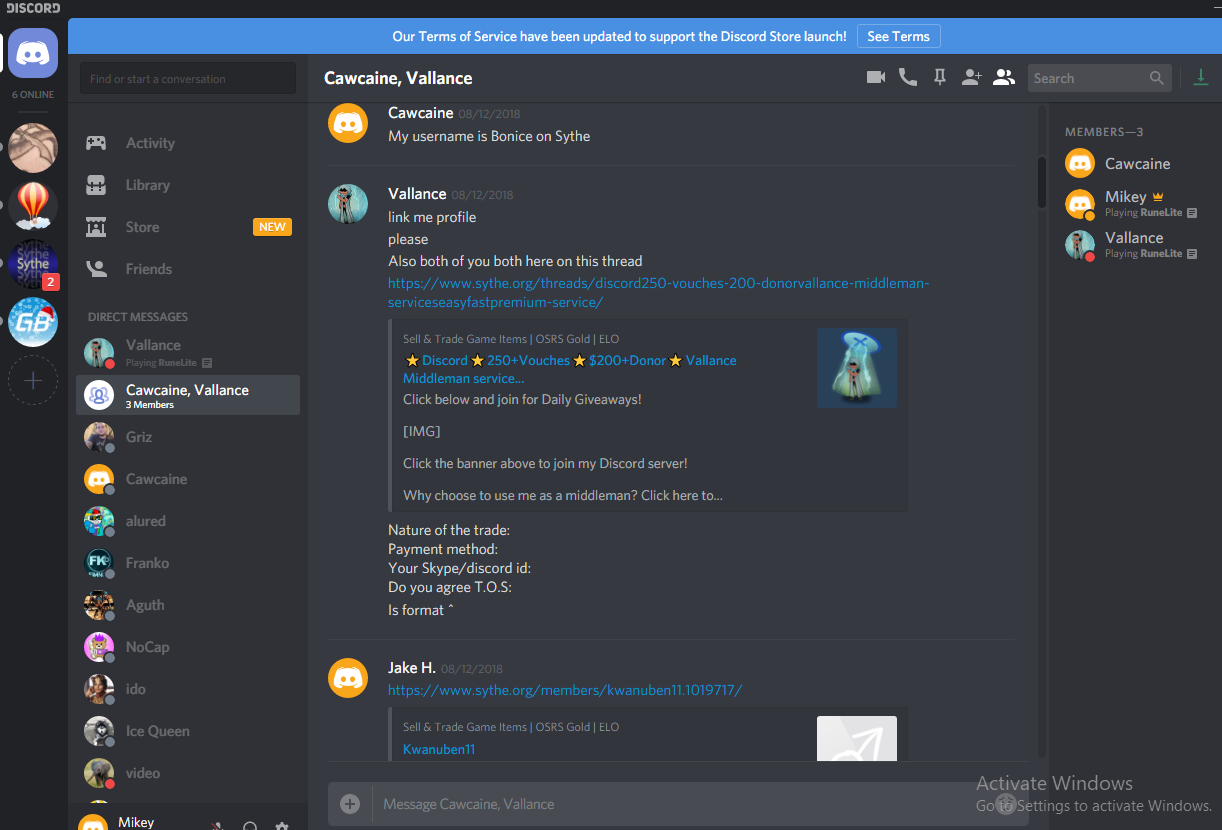Click the Friends icon
1222x830 pixels.
(96, 269)
